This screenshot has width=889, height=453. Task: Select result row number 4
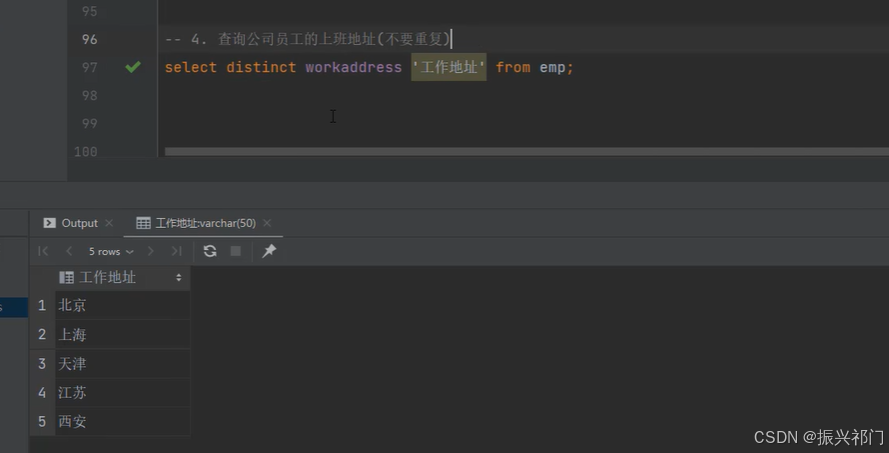pos(42,392)
